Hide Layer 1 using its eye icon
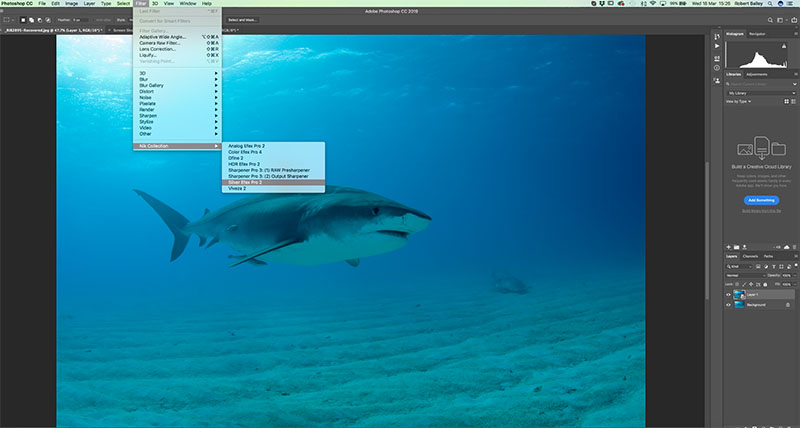 727,294
